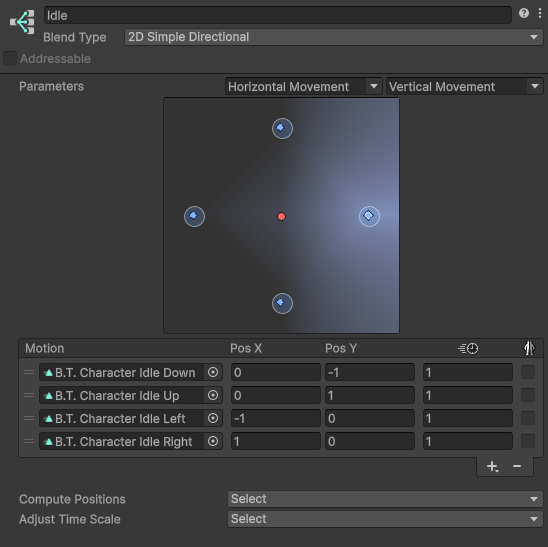The width and height of the screenshot is (548, 547).
Task: Open object picker for Idle Left motion
Action: point(213,418)
